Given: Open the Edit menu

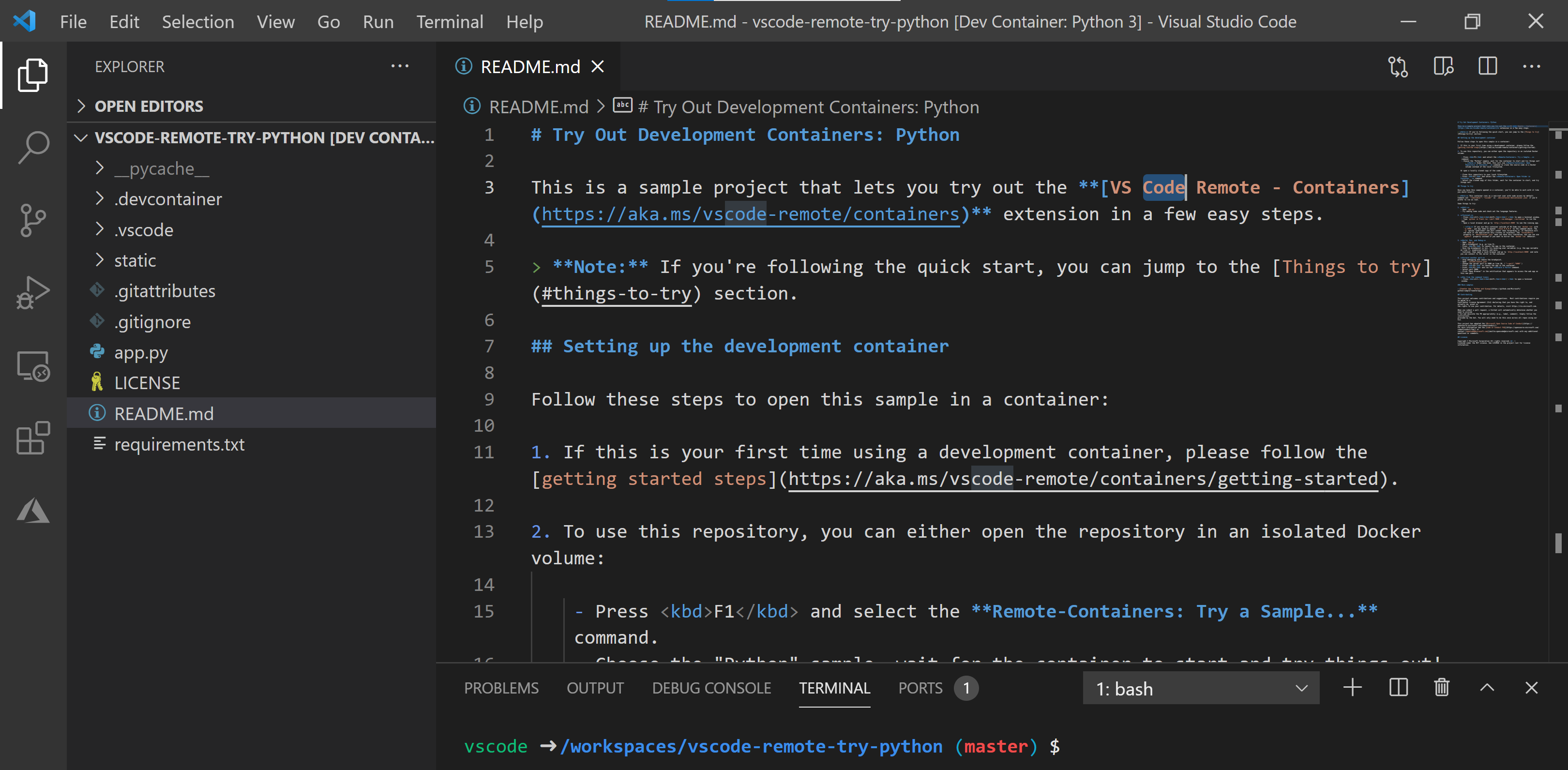Looking at the screenshot, I should (124, 22).
